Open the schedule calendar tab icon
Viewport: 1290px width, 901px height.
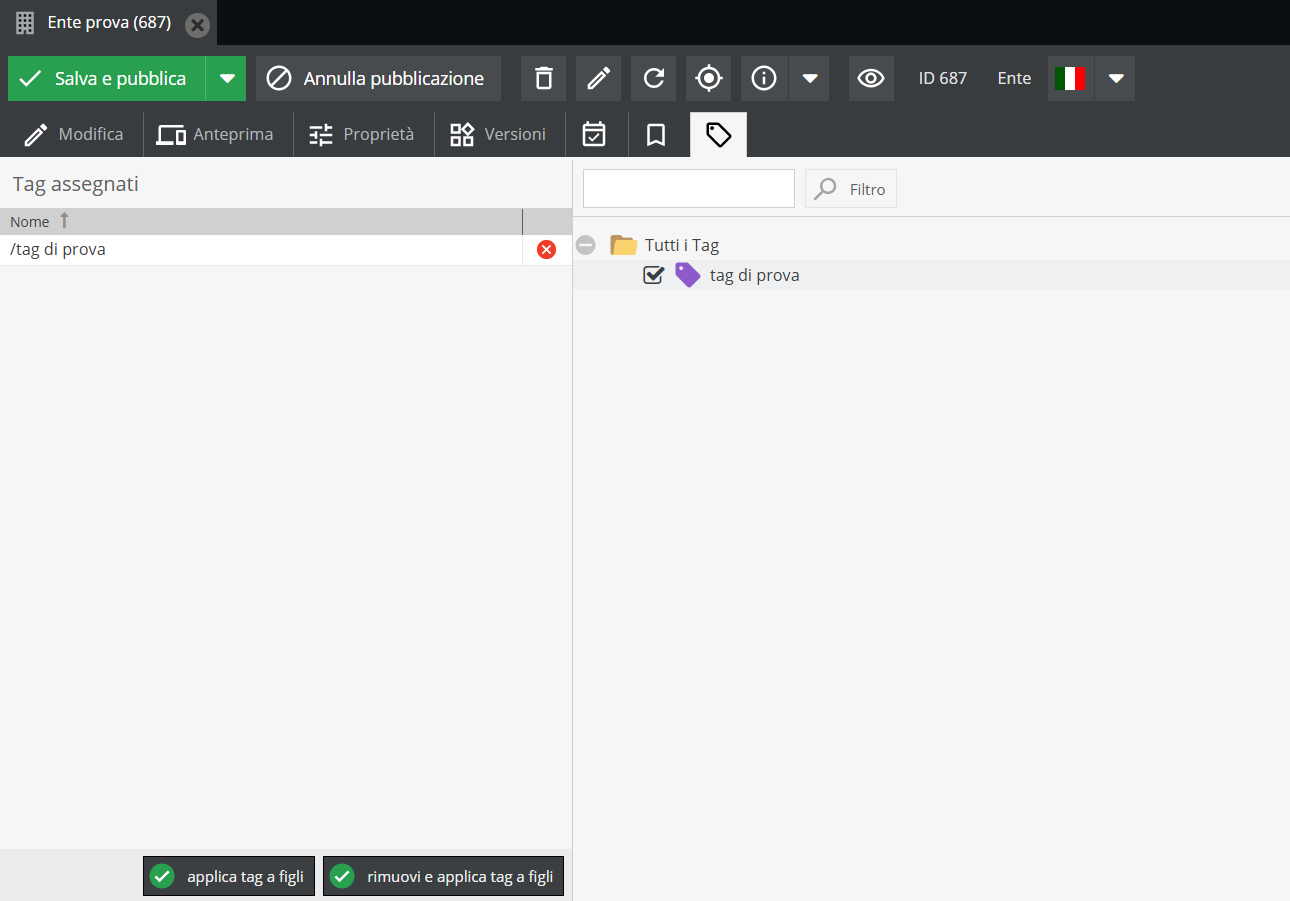coord(594,135)
